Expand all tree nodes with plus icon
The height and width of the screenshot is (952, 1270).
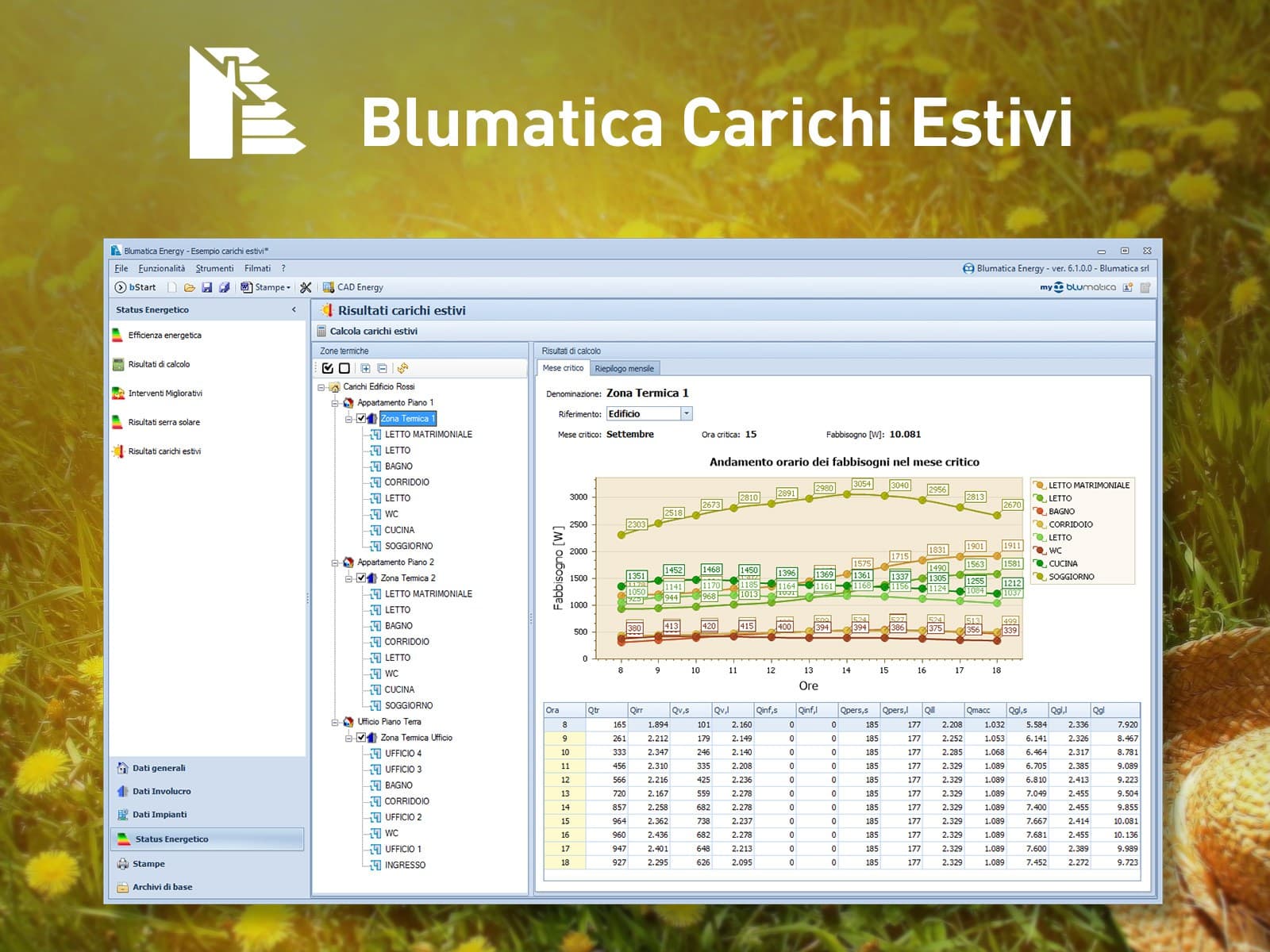[365, 368]
